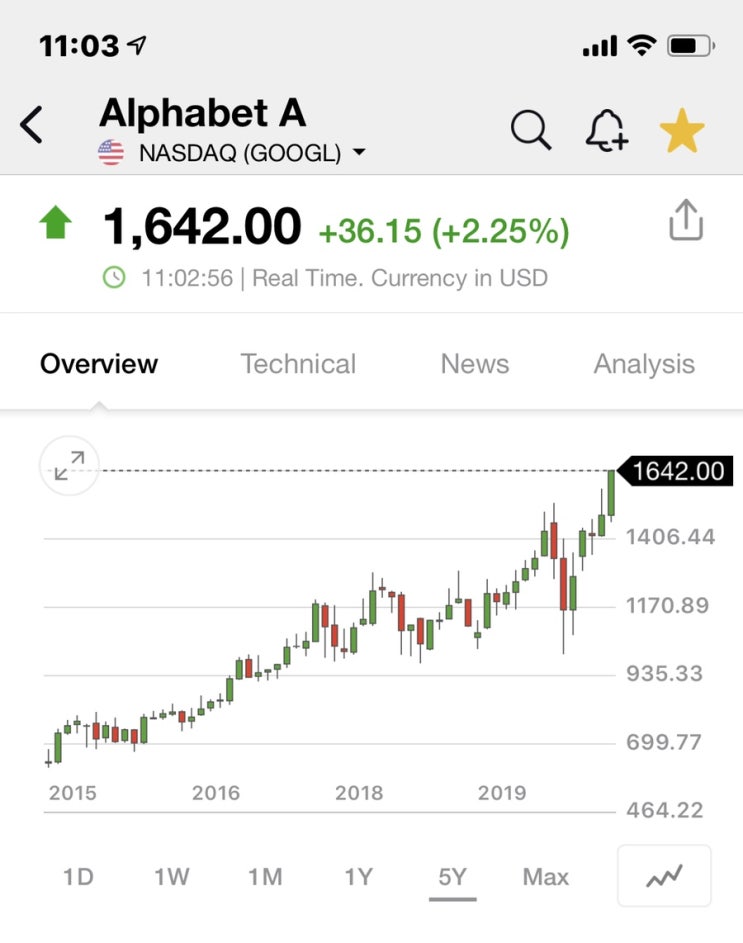Open the search magnifier icon

[531, 129]
